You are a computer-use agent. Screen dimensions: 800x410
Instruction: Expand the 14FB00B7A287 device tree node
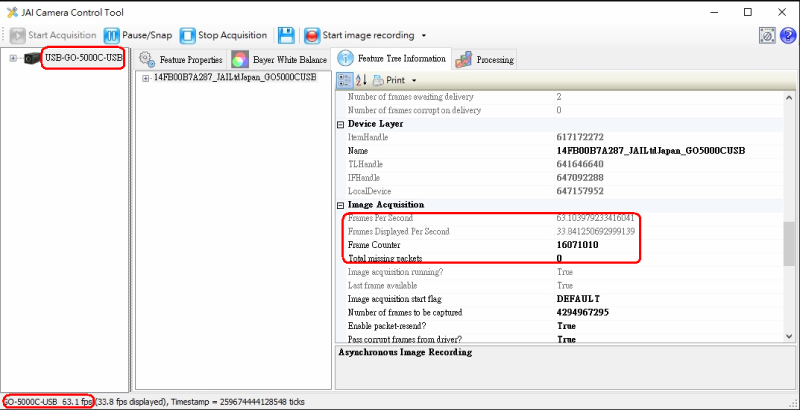click(x=146, y=78)
